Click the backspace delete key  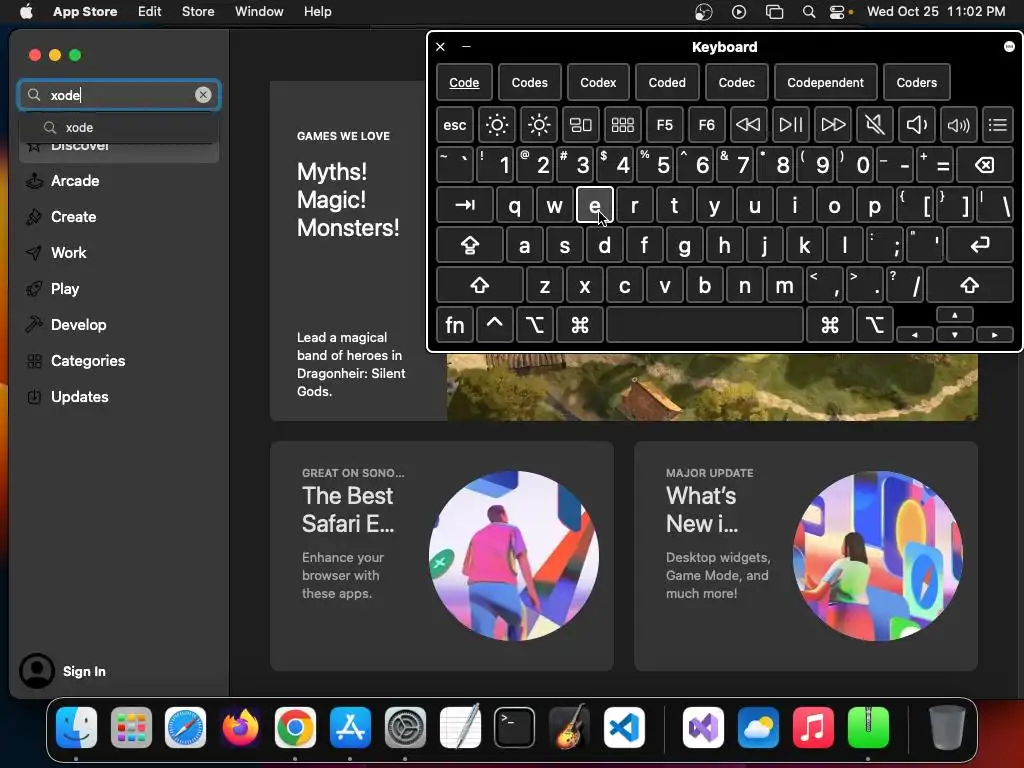coord(985,165)
